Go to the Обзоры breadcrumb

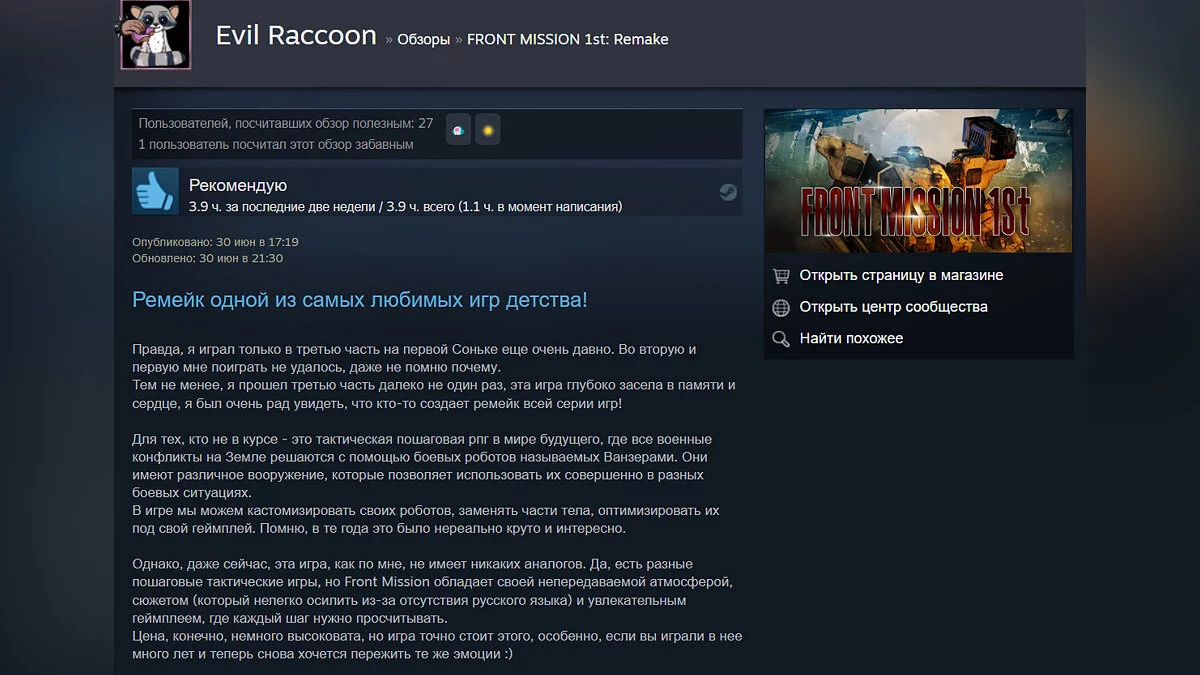coord(423,40)
